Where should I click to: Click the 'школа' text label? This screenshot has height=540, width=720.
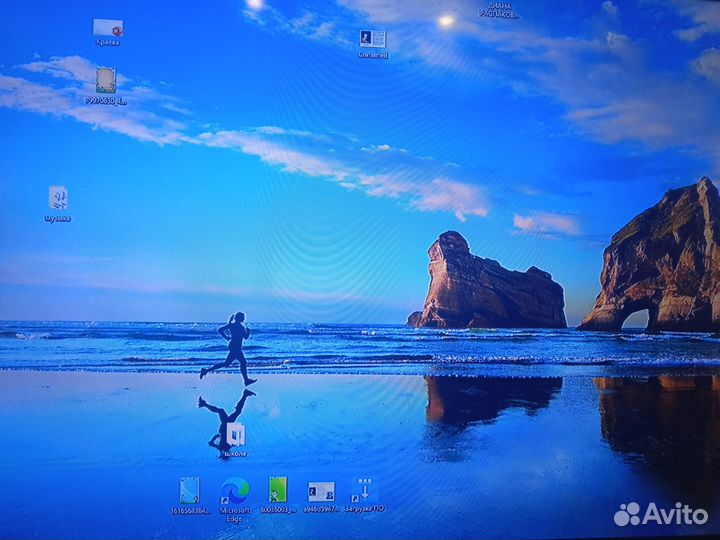(x=236, y=453)
